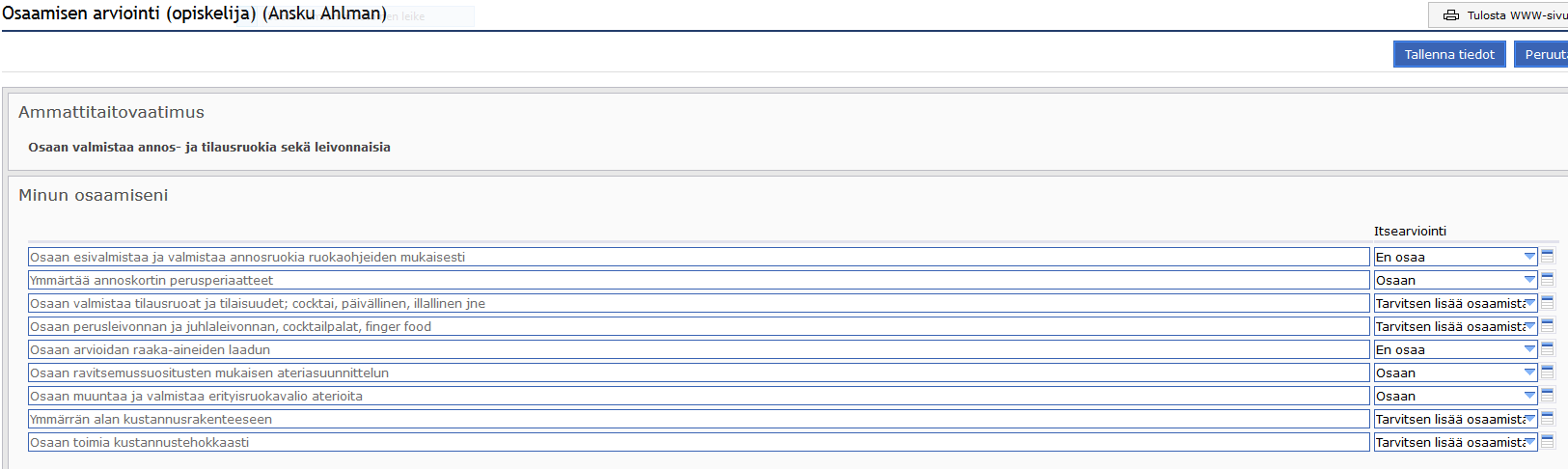The height and width of the screenshot is (469, 1568).
Task: Expand dropdown for 'Osaan toimia kustannustehokkaasti'
Action: [1455, 442]
